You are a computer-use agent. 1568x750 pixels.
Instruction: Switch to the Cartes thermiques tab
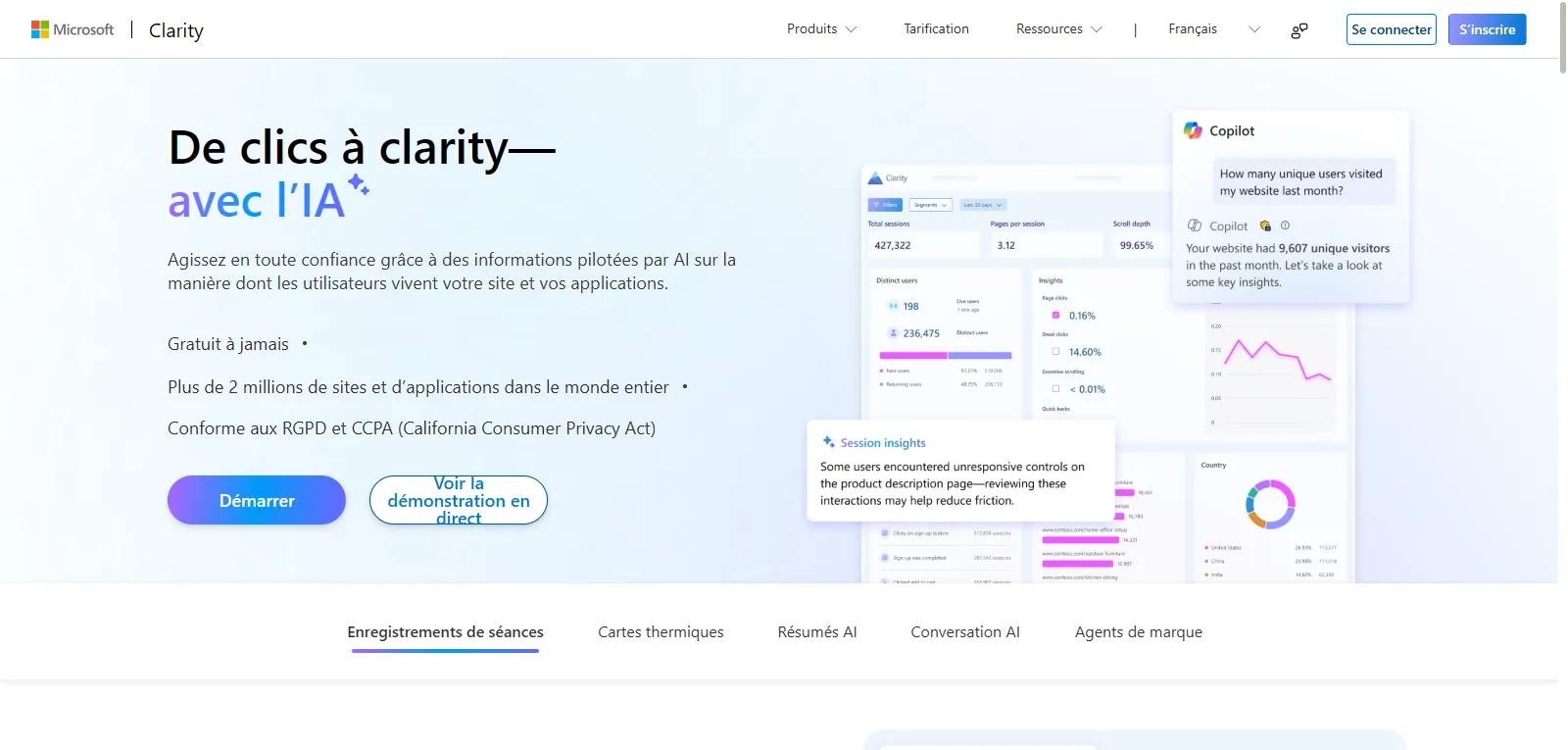coord(661,632)
